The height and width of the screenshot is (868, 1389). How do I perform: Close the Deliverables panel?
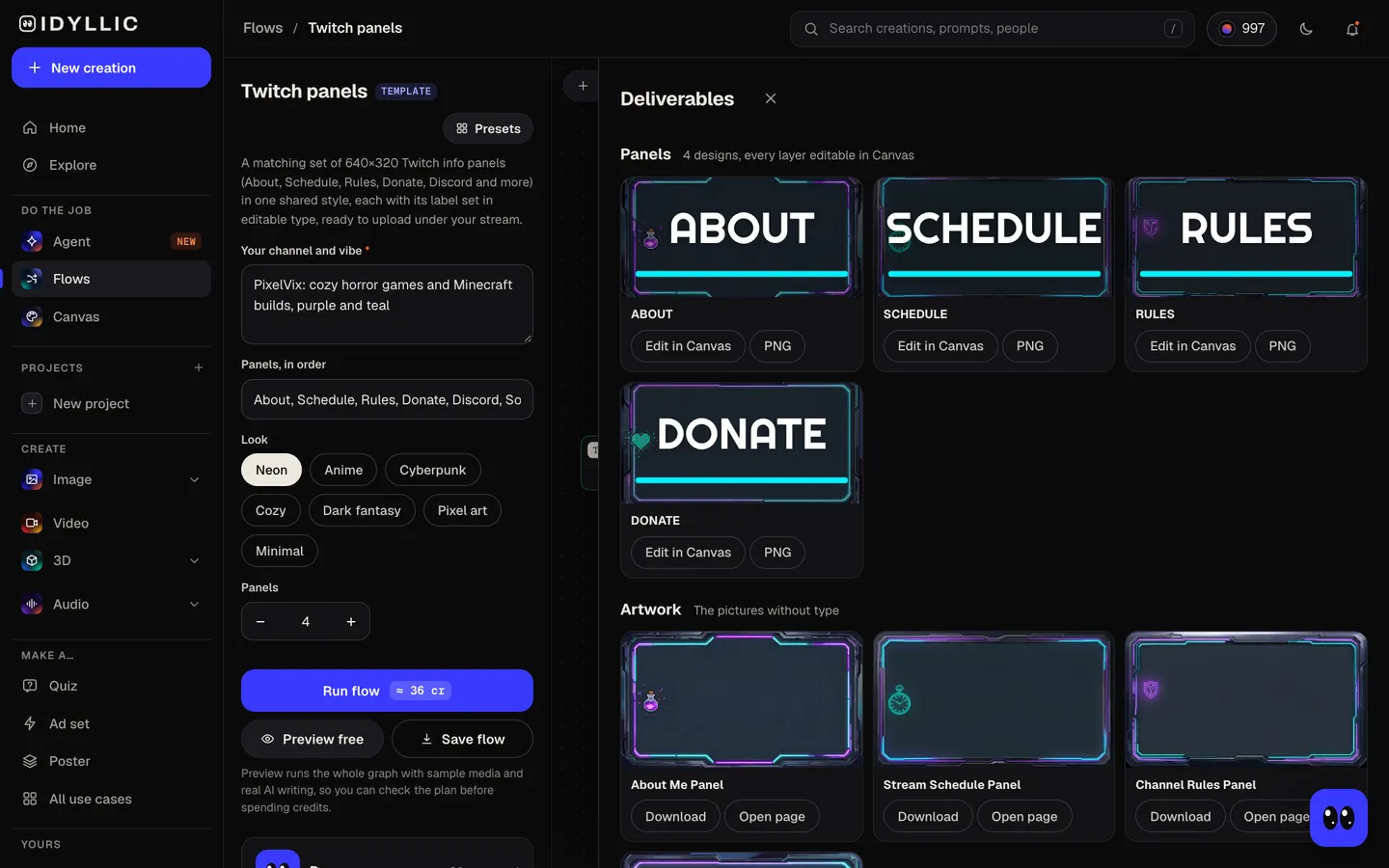pyautogui.click(x=771, y=98)
